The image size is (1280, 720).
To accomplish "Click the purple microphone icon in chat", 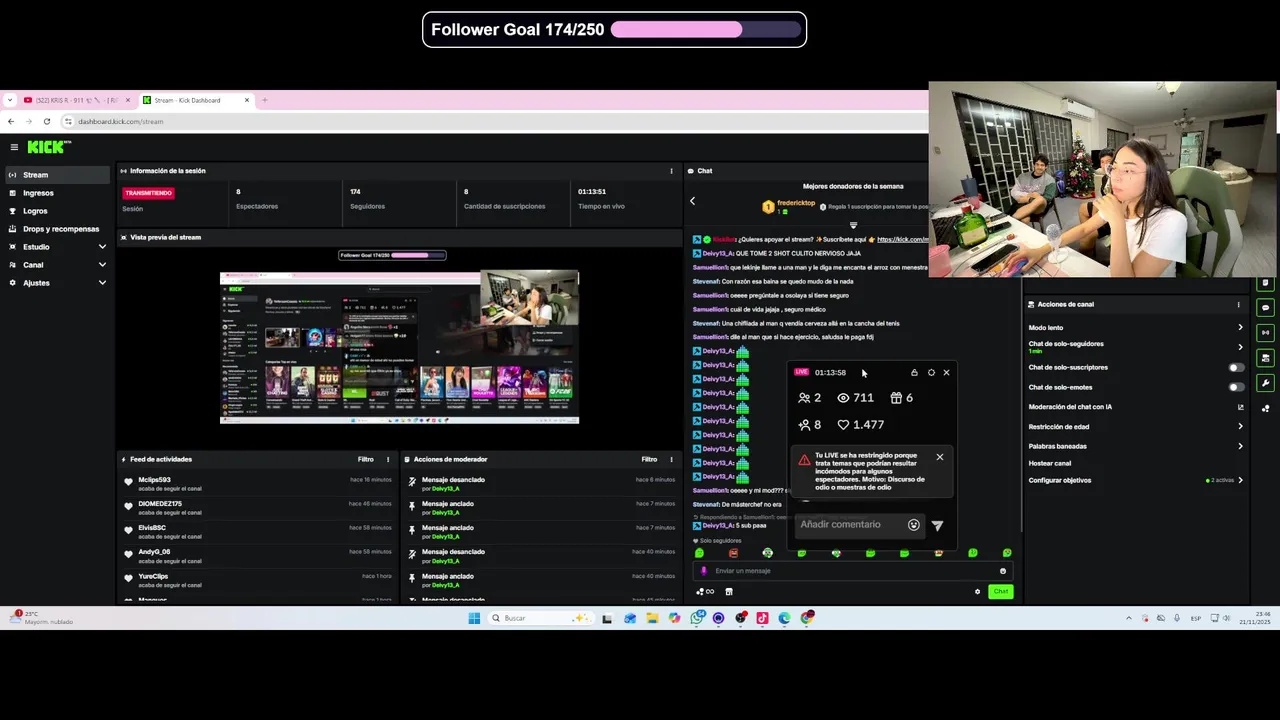I will click(704, 571).
